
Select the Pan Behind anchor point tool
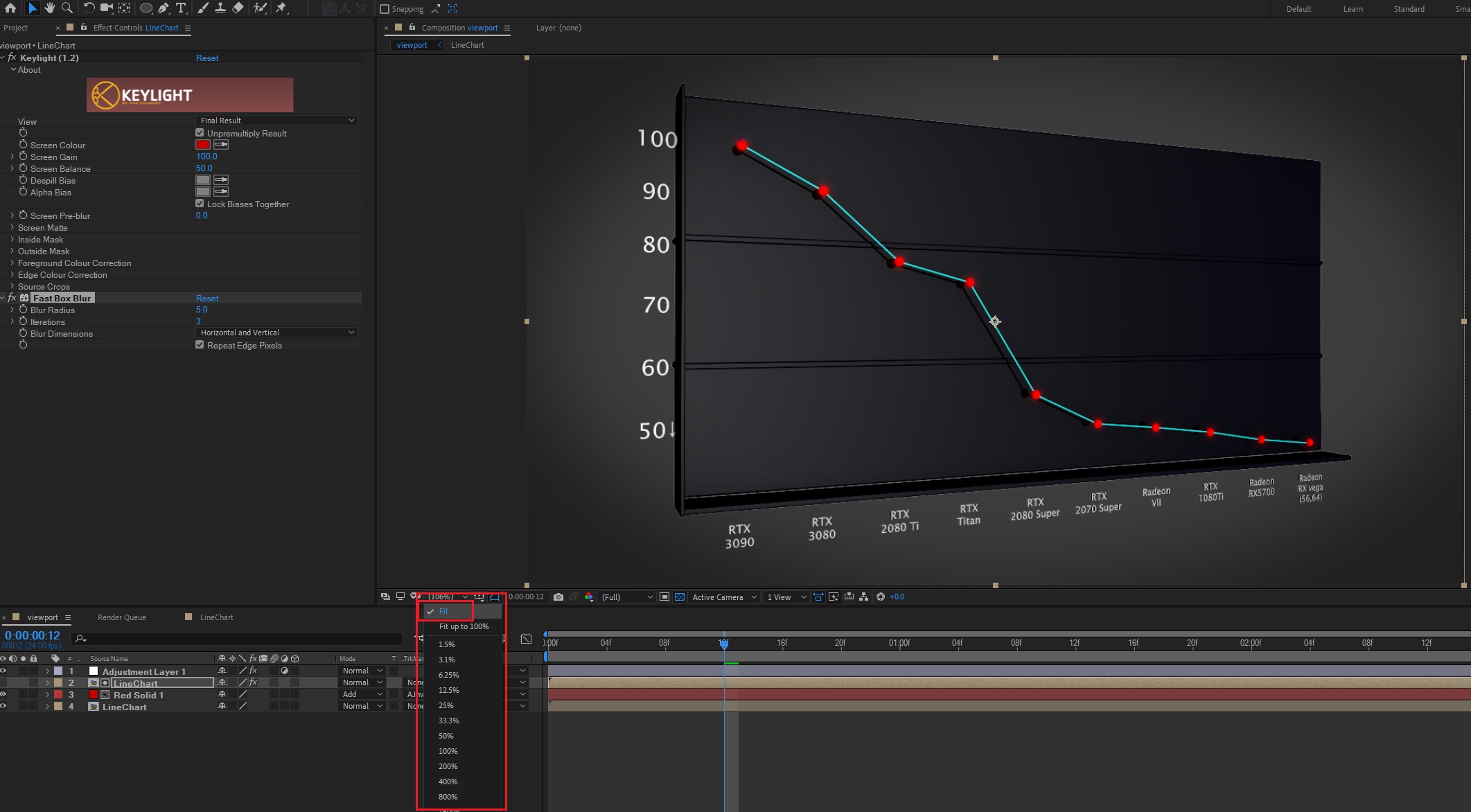[124, 8]
